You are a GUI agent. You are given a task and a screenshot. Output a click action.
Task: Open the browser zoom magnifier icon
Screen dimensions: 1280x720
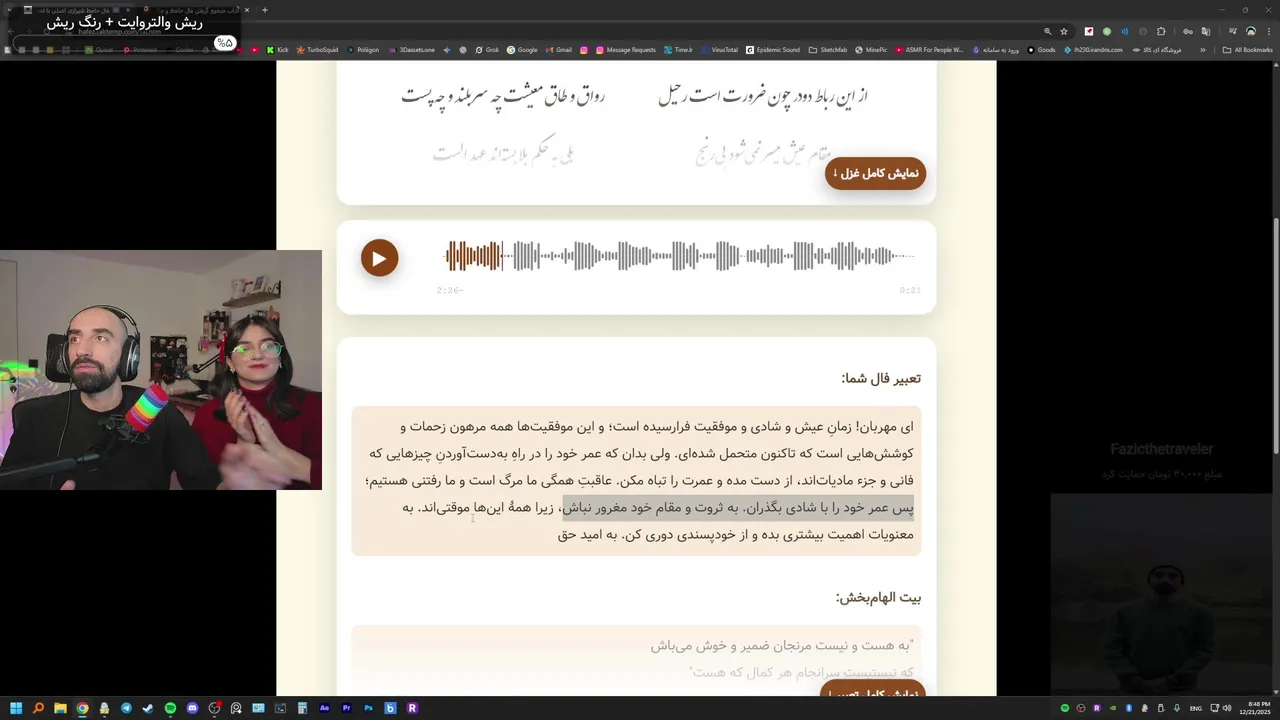(x=1047, y=31)
